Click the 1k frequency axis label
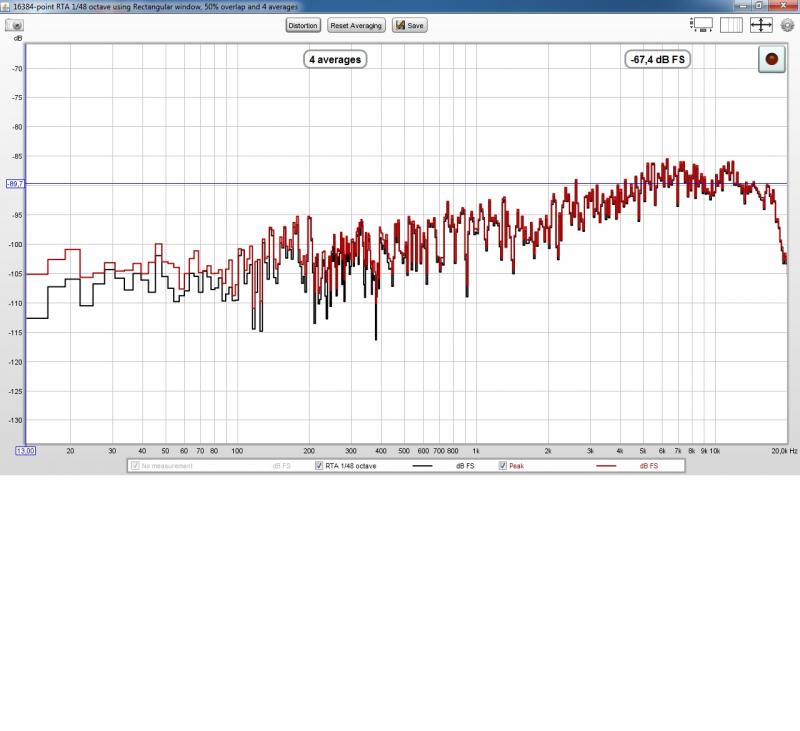 point(476,451)
